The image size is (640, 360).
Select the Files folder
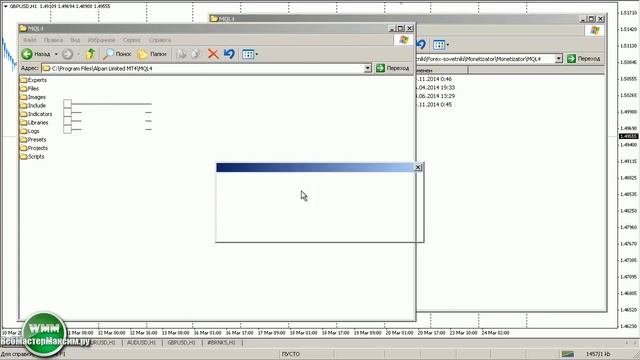[30, 89]
